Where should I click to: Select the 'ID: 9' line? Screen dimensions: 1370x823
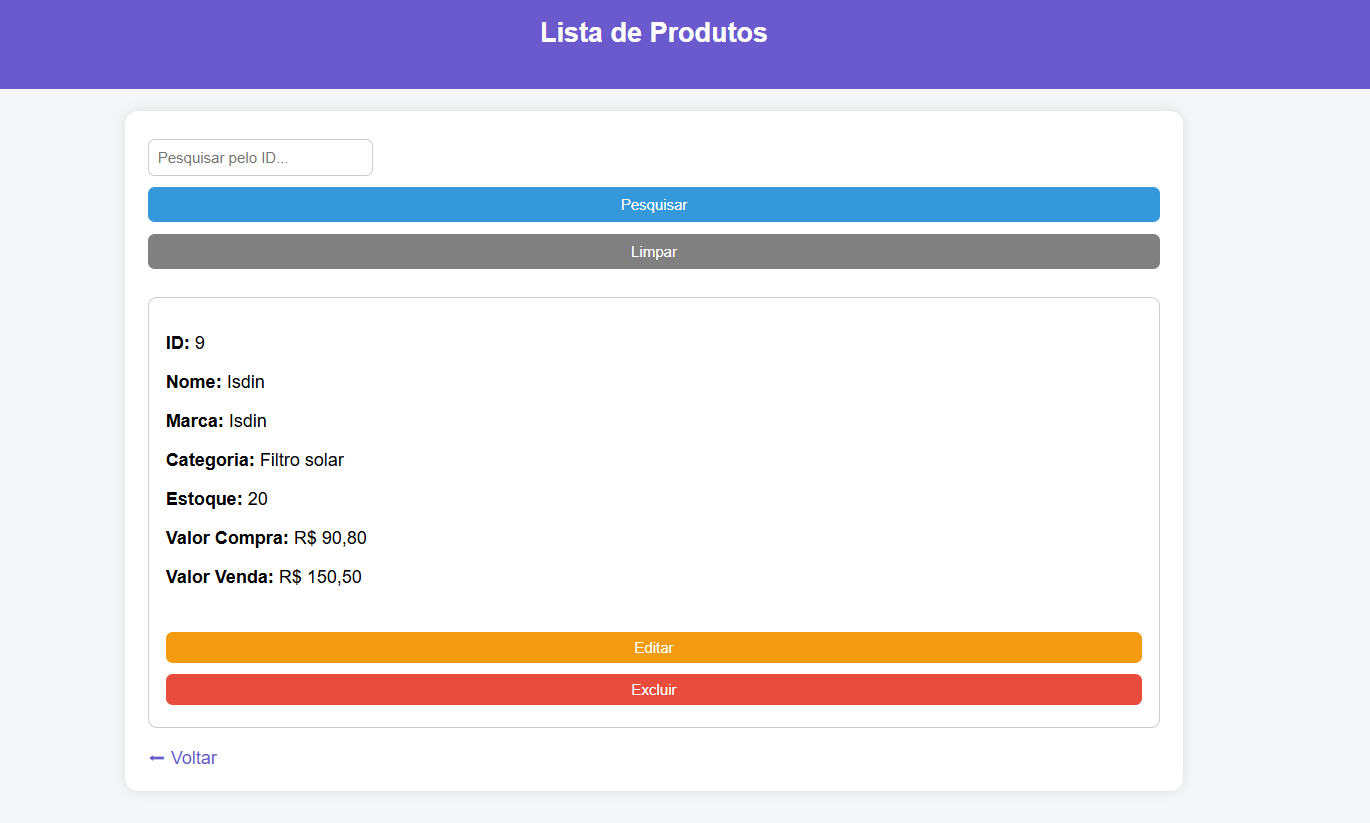186,343
